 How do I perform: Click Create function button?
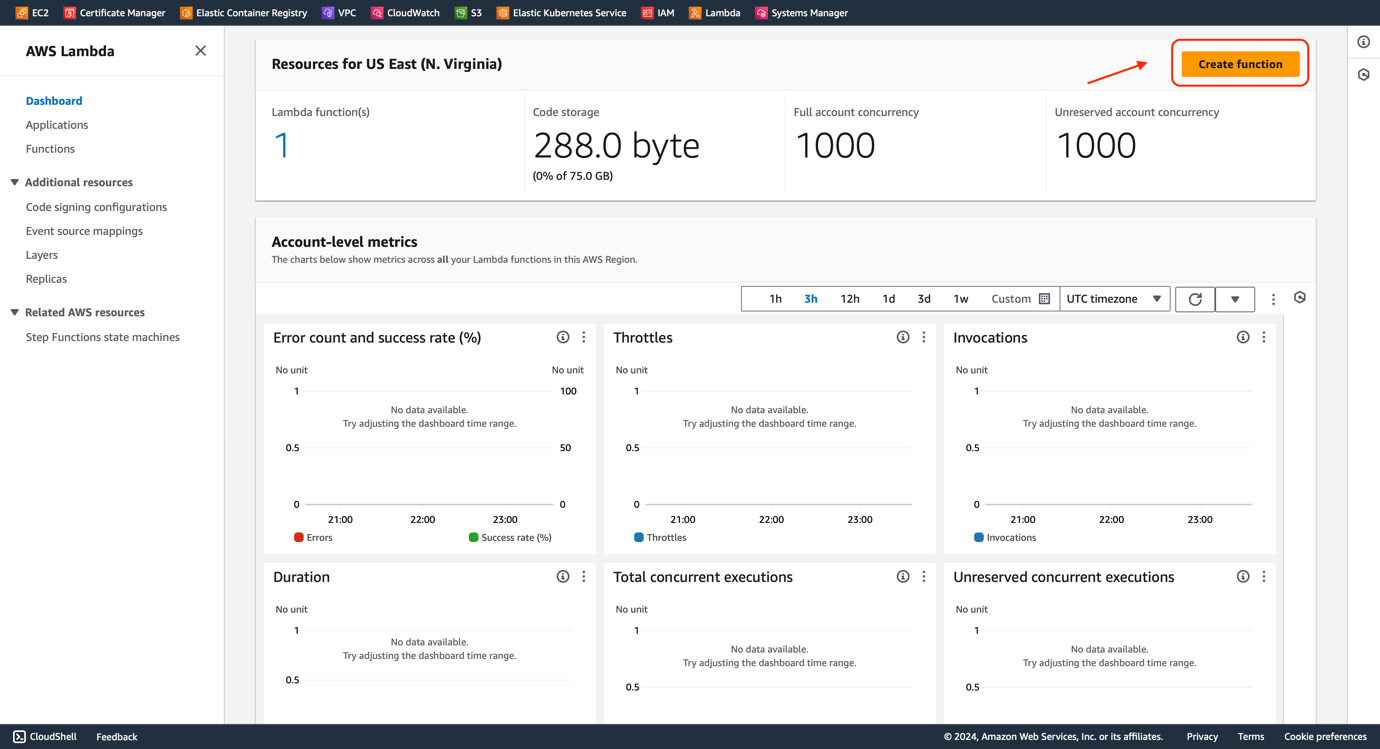[x=1240, y=64]
